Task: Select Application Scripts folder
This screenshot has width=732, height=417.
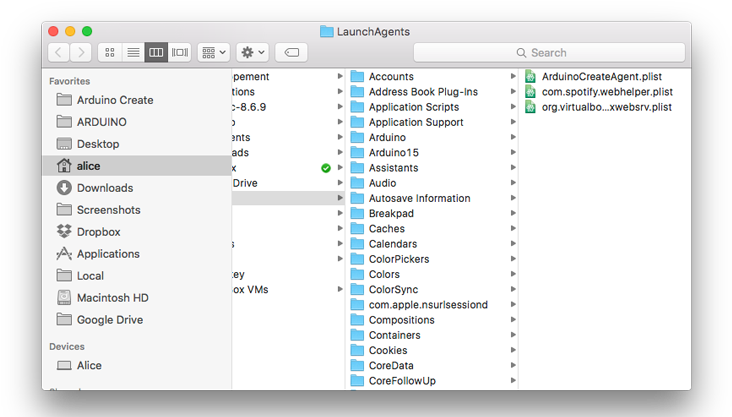Action: 432,107
